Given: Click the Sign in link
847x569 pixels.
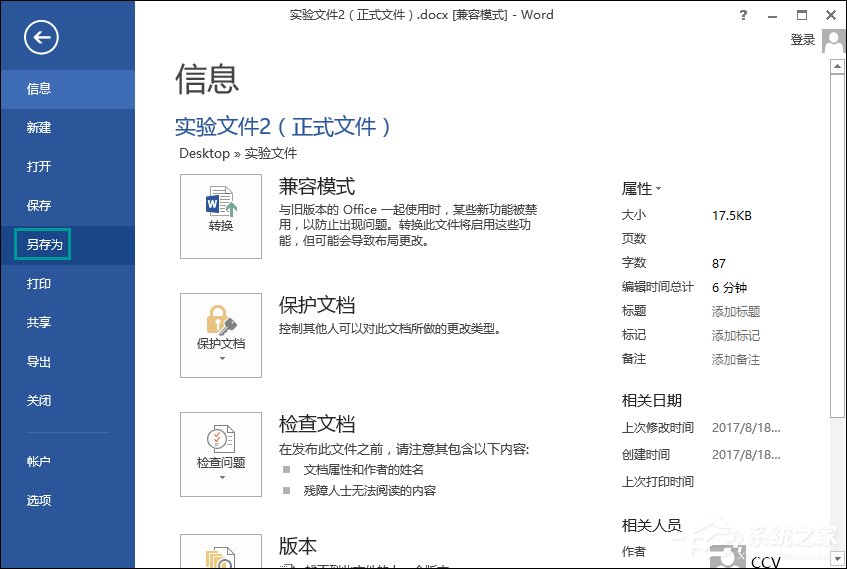Looking at the screenshot, I should coord(802,40).
